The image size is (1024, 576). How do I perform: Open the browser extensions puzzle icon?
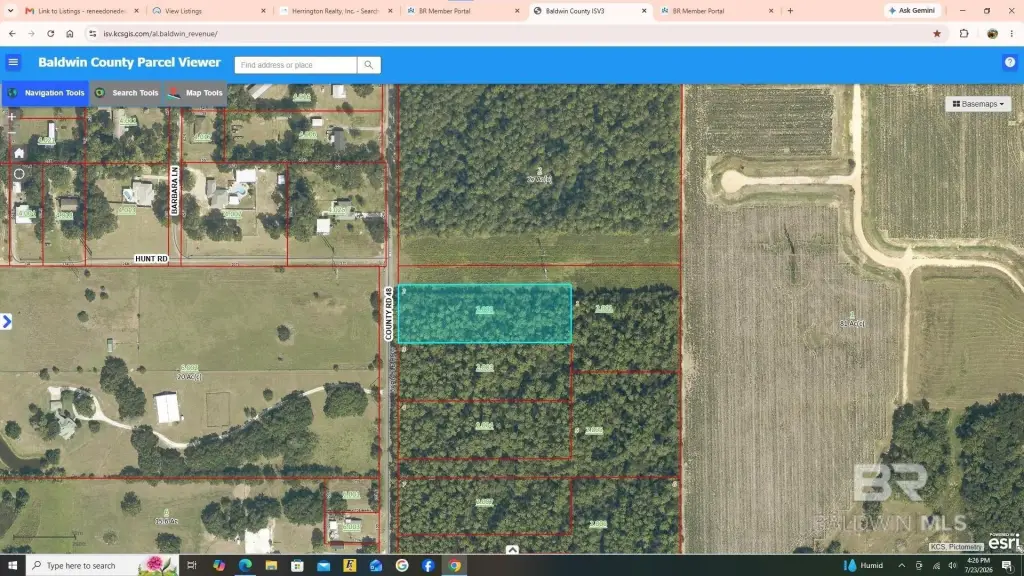(x=964, y=34)
